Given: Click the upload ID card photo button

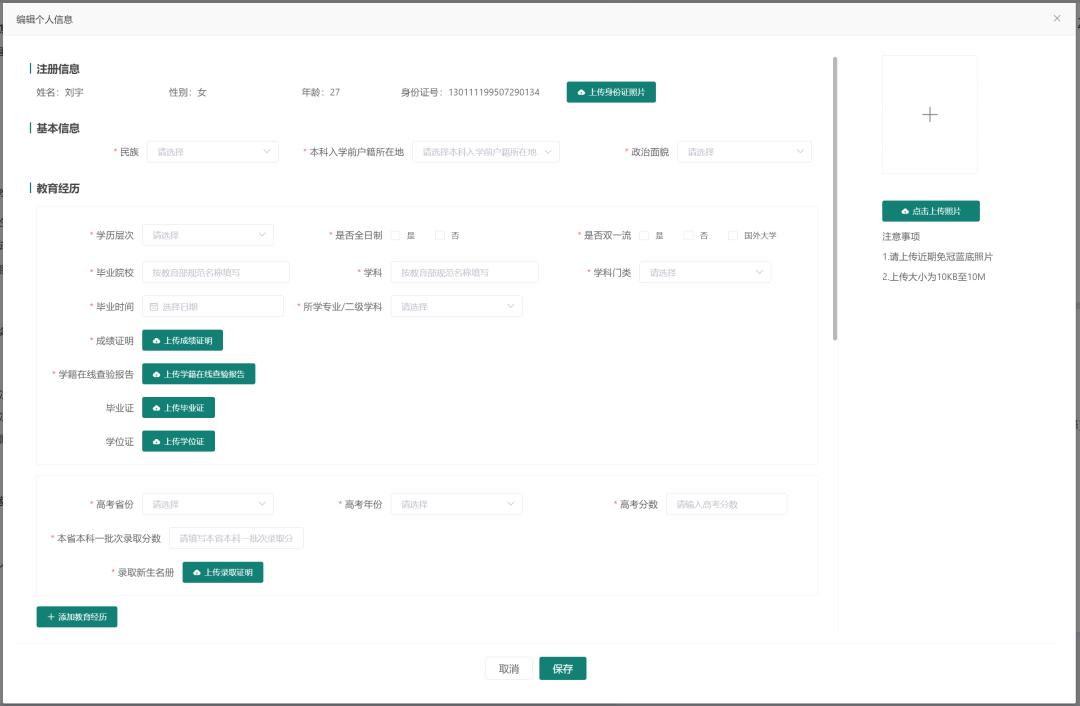Looking at the screenshot, I should click(610, 92).
